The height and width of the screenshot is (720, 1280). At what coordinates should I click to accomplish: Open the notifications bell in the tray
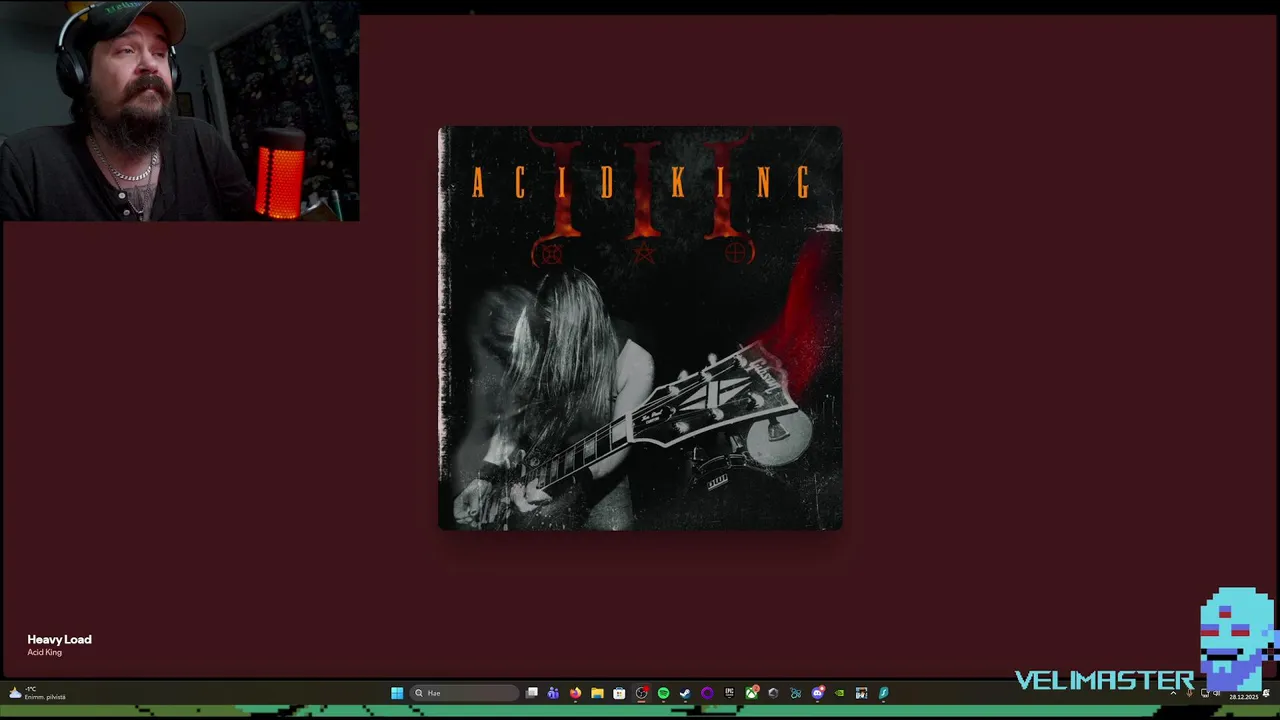[x=1266, y=693]
